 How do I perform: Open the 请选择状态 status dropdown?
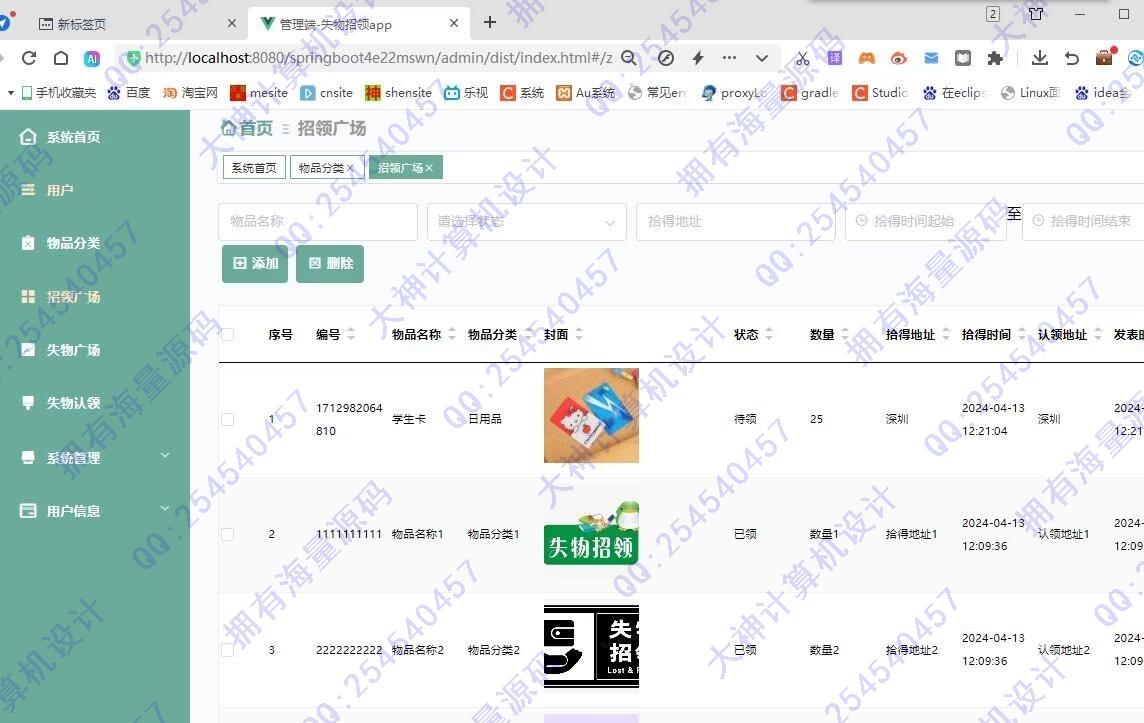coord(526,222)
